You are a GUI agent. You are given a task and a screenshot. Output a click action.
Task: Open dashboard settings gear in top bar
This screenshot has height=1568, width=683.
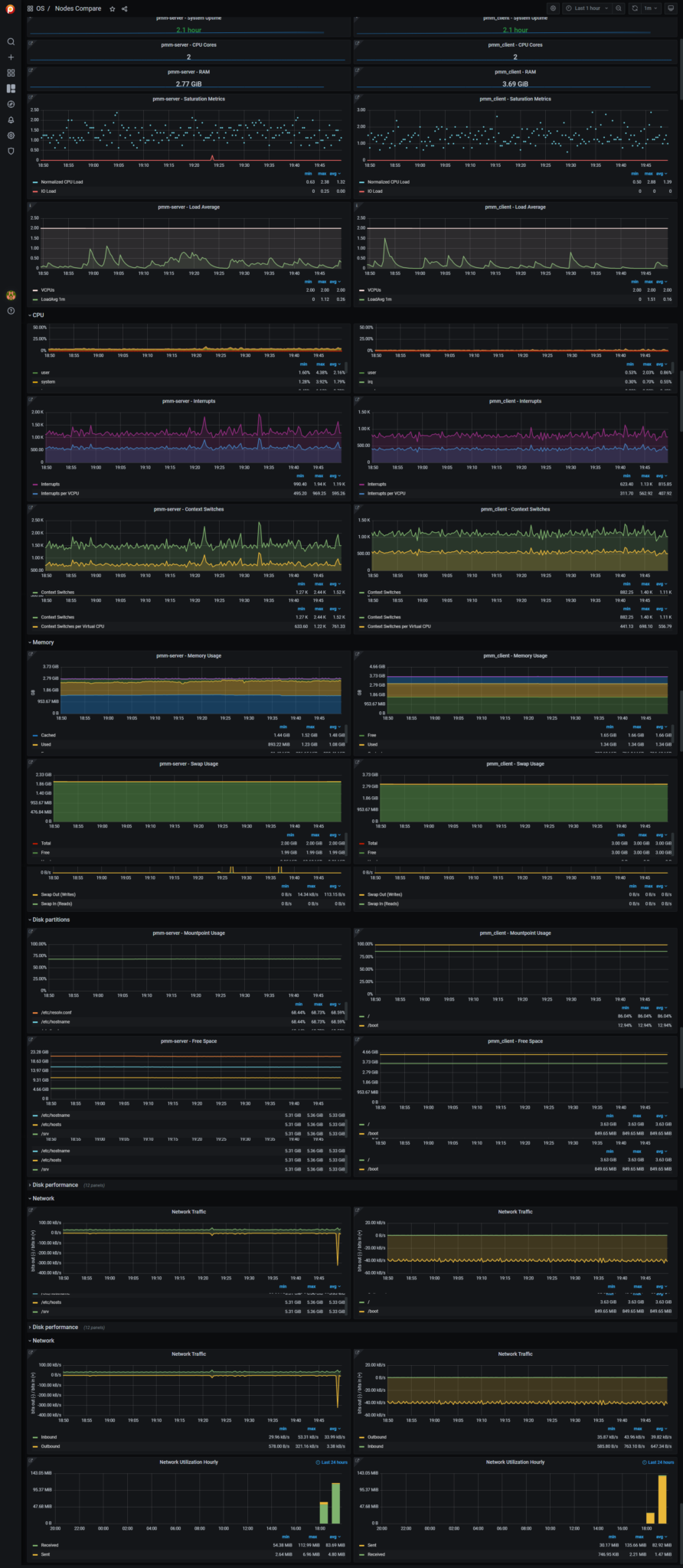click(x=554, y=8)
